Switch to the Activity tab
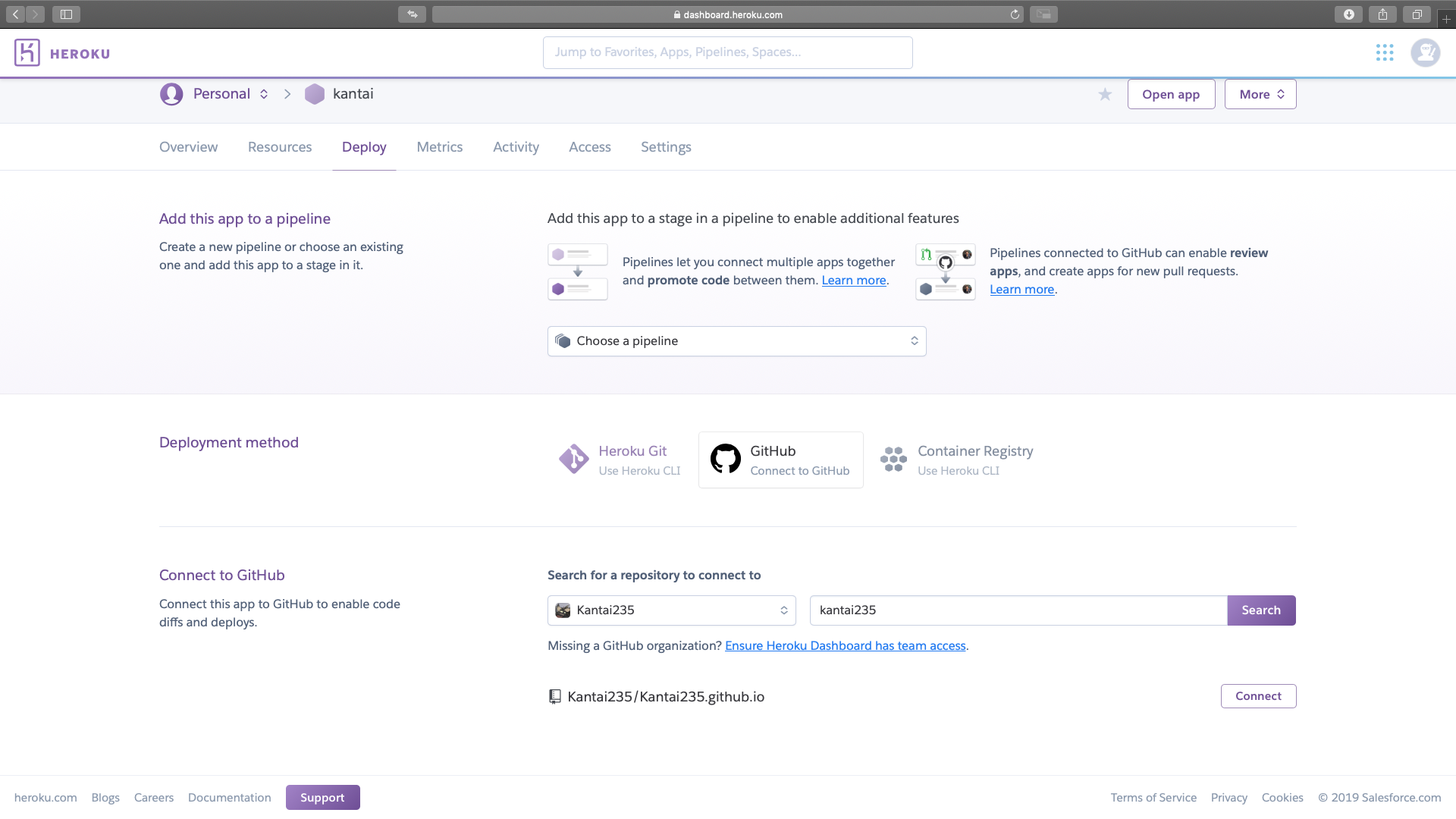This screenshot has height=819, width=1456. tap(516, 147)
